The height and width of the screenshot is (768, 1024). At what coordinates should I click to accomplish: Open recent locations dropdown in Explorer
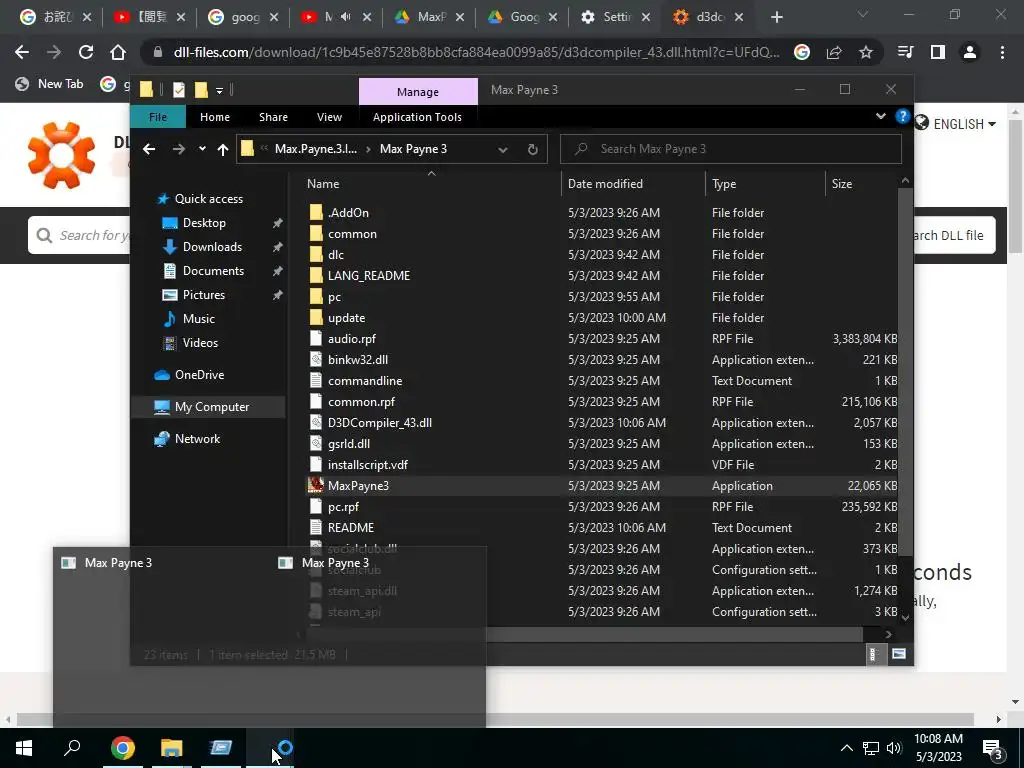(202, 149)
